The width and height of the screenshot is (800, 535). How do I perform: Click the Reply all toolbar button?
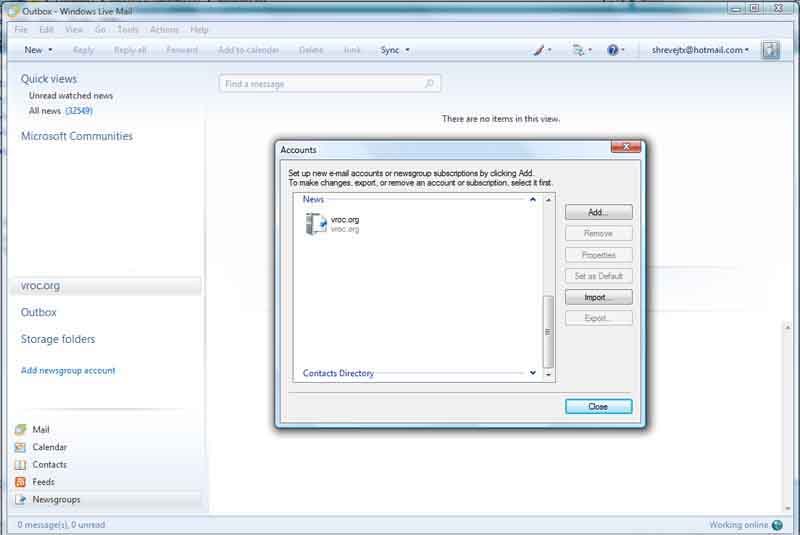(x=130, y=50)
